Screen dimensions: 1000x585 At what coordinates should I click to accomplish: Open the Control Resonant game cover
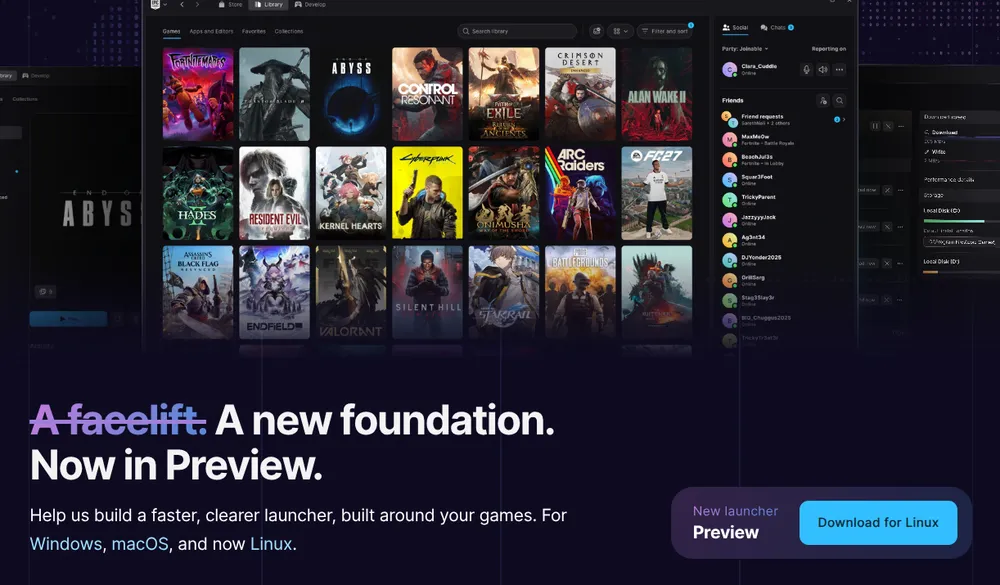coord(427,94)
